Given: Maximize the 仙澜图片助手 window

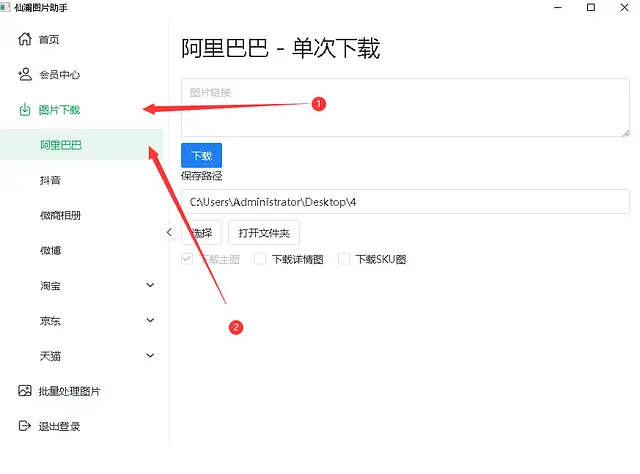Looking at the screenshot, I should pyautogui.click(x=591, y=7).
